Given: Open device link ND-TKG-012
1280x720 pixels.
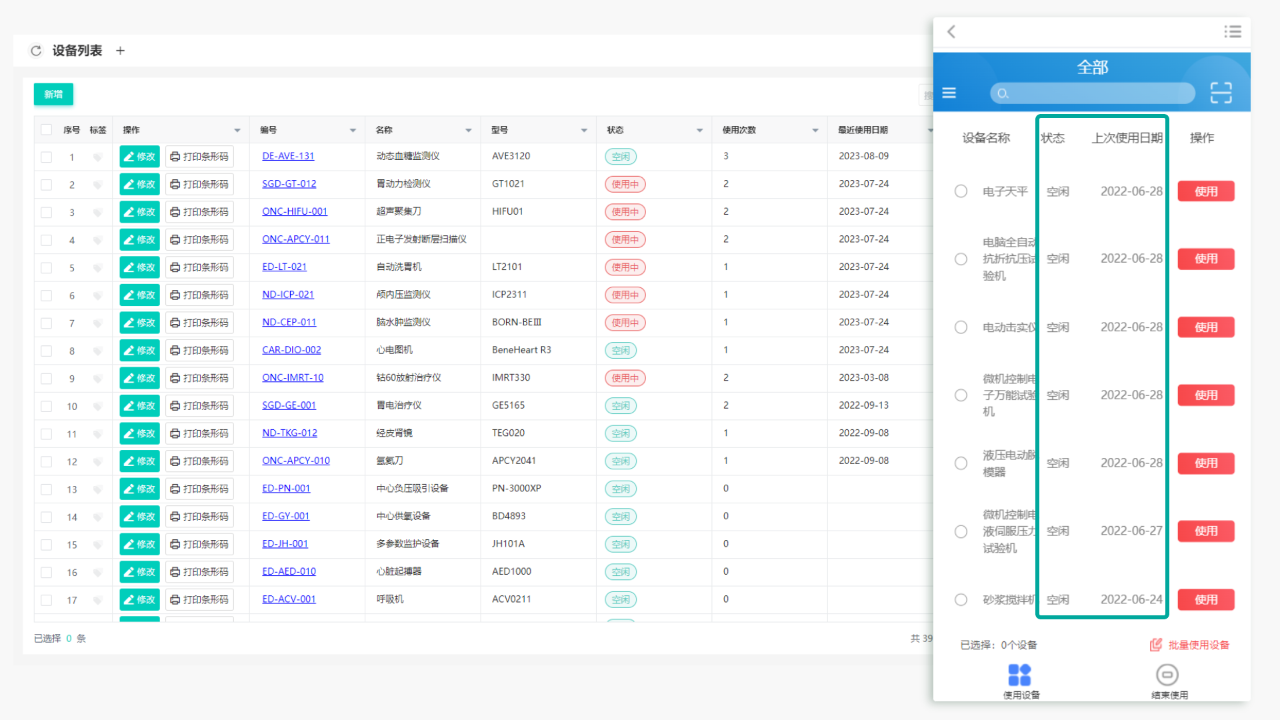Looking at the screenshot, I should [x=290, y=433].
